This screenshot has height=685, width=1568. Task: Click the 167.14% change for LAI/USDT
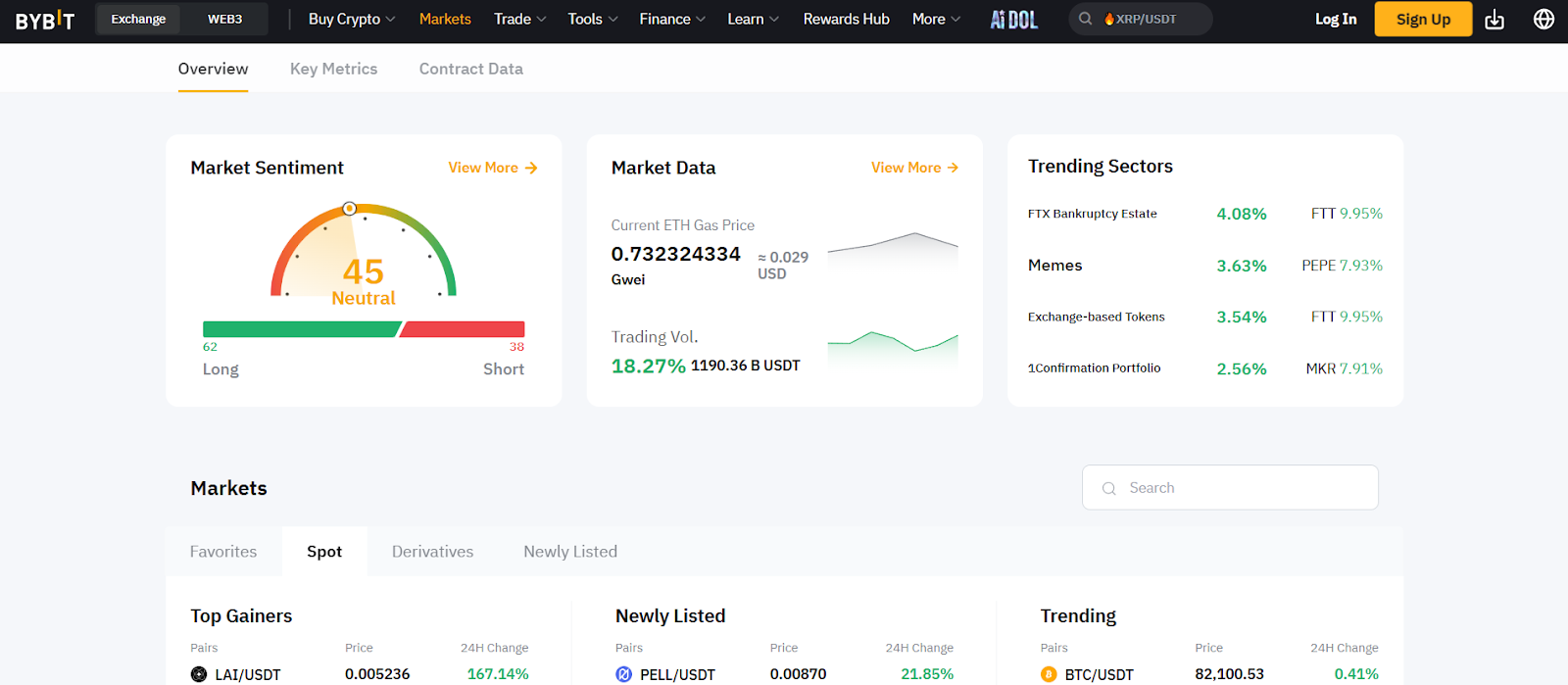[x=498, y=674]
